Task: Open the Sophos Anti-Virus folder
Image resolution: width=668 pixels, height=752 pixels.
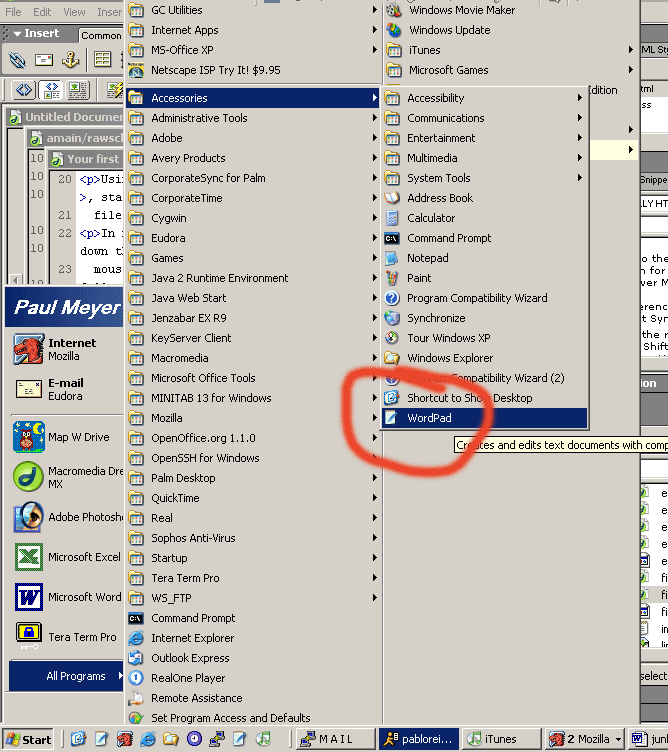Action: click(253, 538)
